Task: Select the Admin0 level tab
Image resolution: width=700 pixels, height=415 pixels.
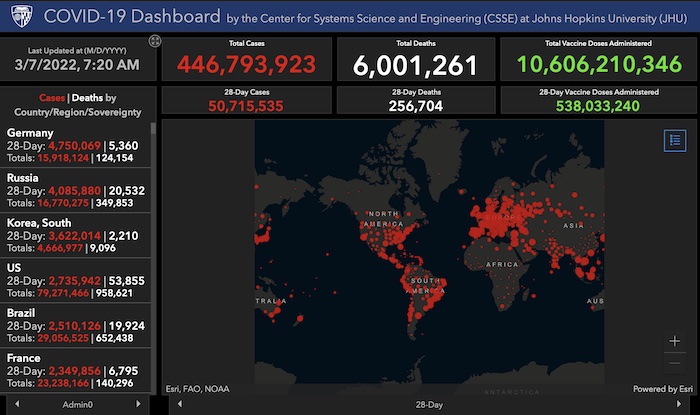Action: (78, 404)
